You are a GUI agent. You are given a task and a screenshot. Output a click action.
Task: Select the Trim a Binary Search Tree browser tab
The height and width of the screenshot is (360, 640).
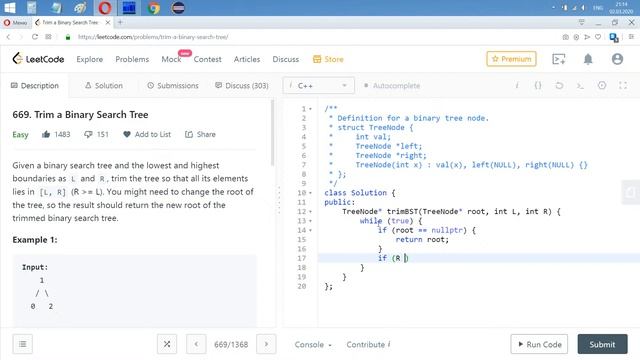[x=72, y=22]
